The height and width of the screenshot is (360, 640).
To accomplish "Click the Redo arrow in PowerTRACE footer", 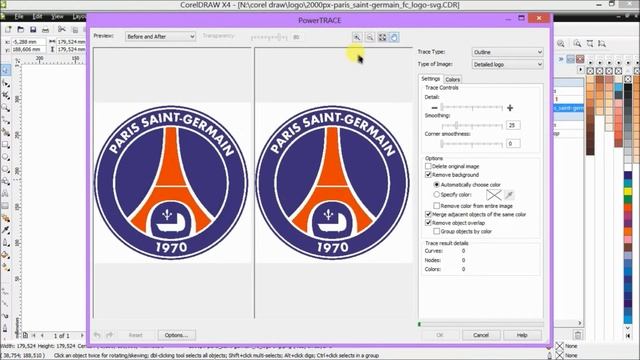I will click(109, 335).
